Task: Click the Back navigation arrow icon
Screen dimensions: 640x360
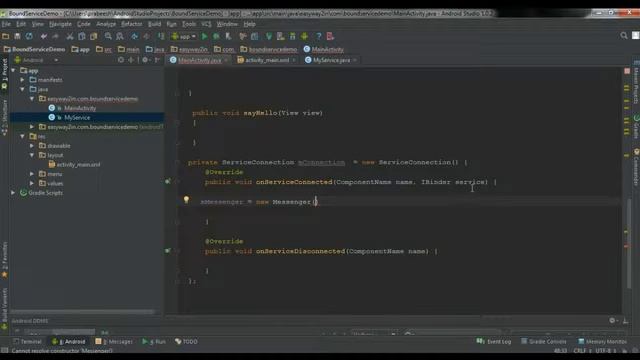Action: coord(134,36)
